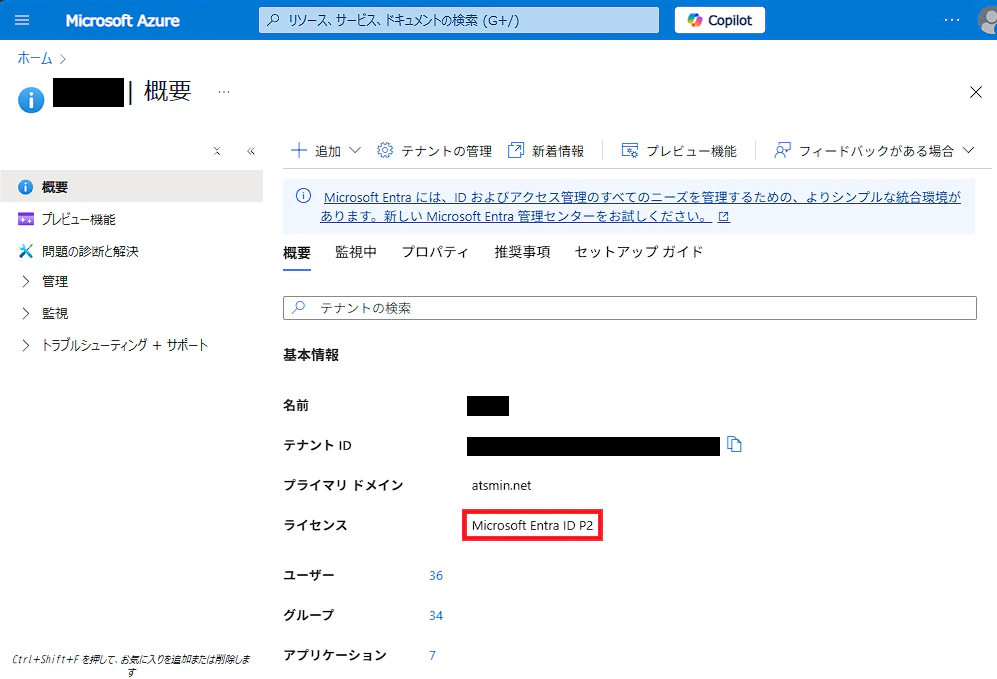Click the ライセンス label
The width and height of the screenshot is (997, 679).
point(315,525)
